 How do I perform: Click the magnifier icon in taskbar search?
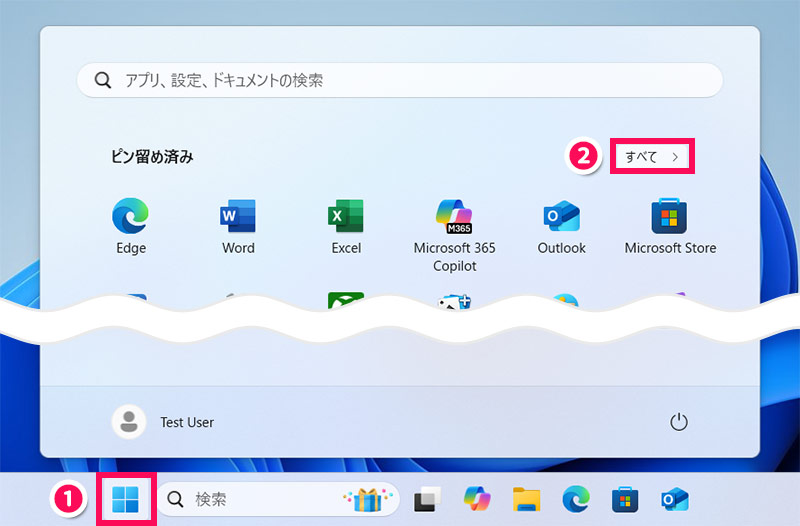pos(175,499)
